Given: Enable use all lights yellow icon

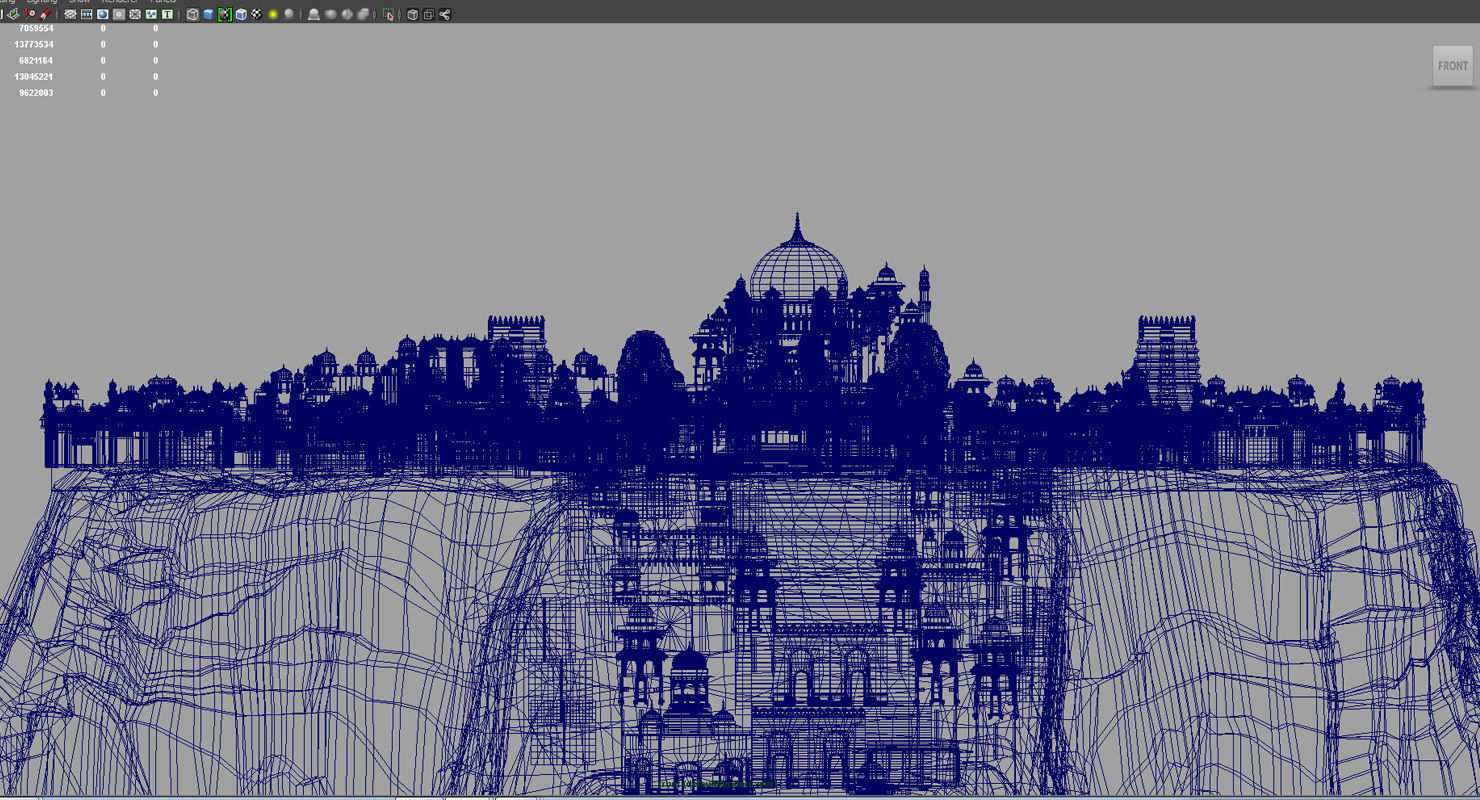Looking at the screenshot, I should pos(273,14).
